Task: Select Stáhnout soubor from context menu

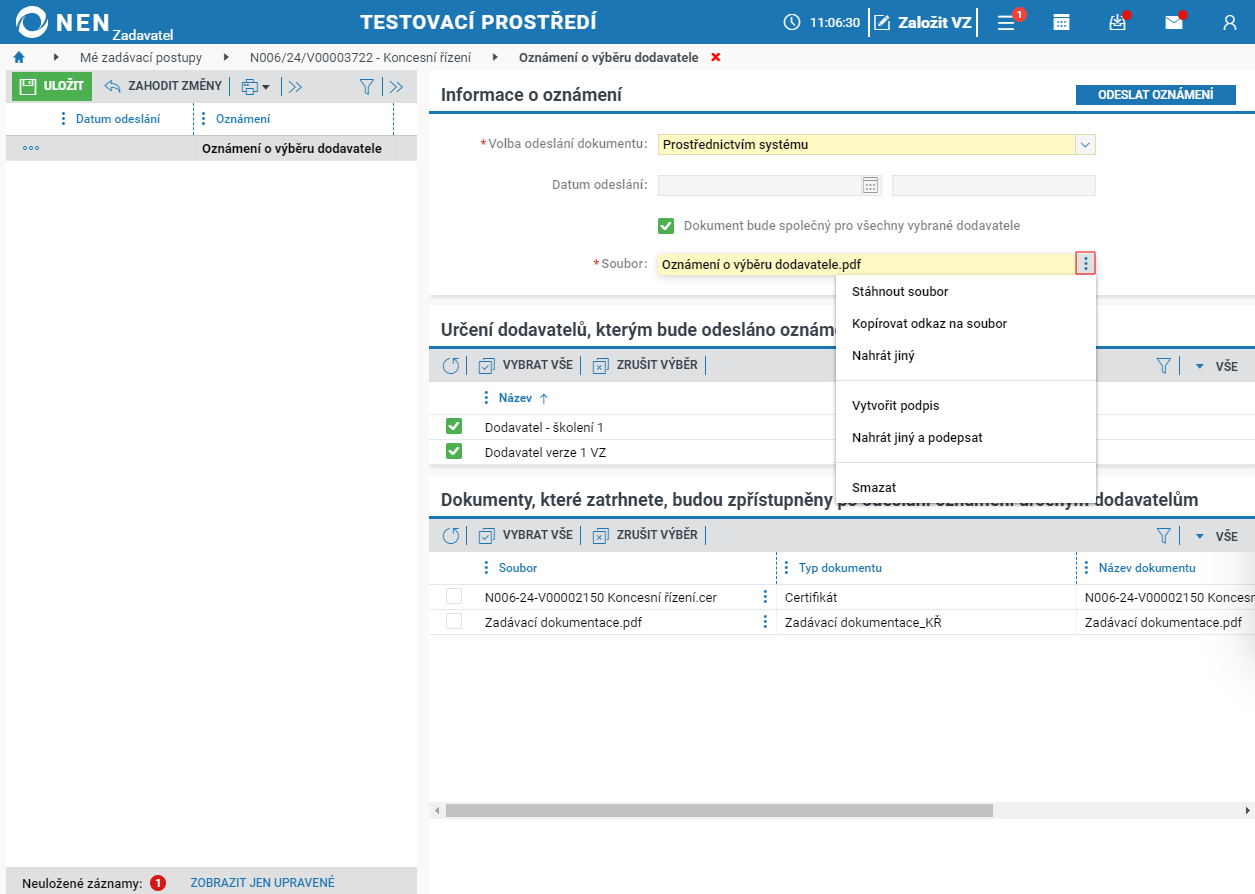Action: click(x=900, y=292)
